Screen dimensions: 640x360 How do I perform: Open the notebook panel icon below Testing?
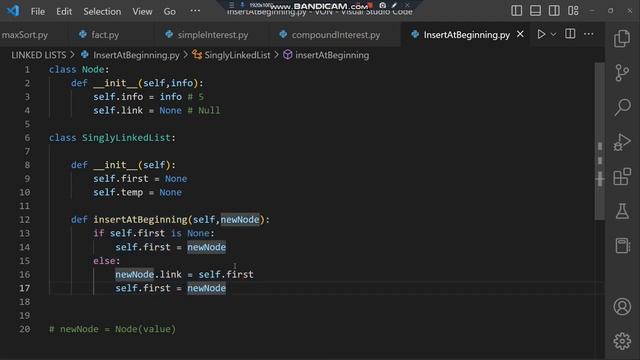tap(622, 245)
